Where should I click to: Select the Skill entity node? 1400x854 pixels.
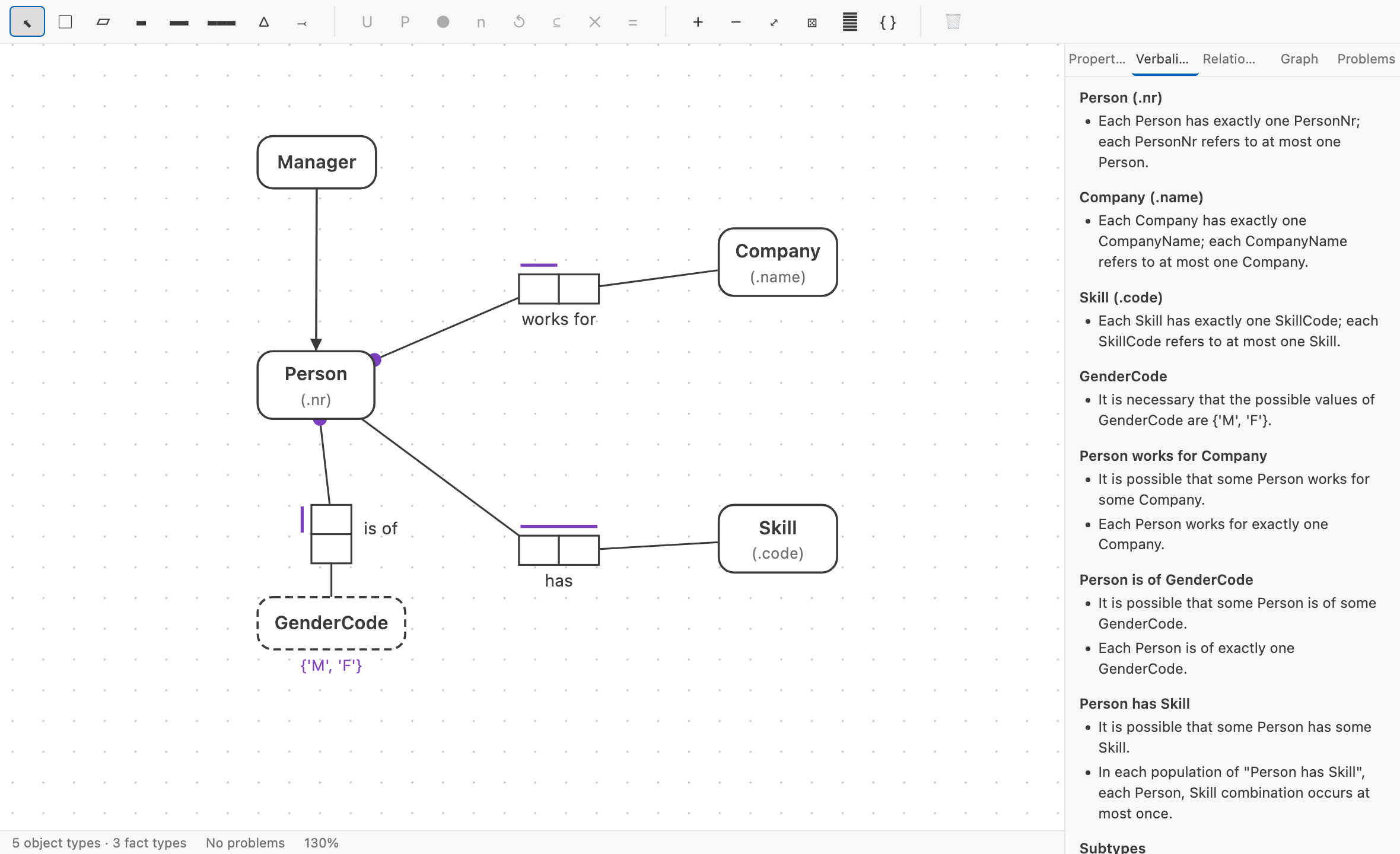[x=778, y=539]
